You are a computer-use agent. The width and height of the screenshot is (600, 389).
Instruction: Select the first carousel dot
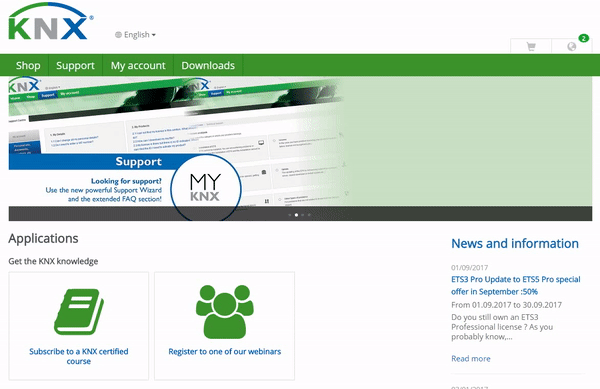point(290,215)
